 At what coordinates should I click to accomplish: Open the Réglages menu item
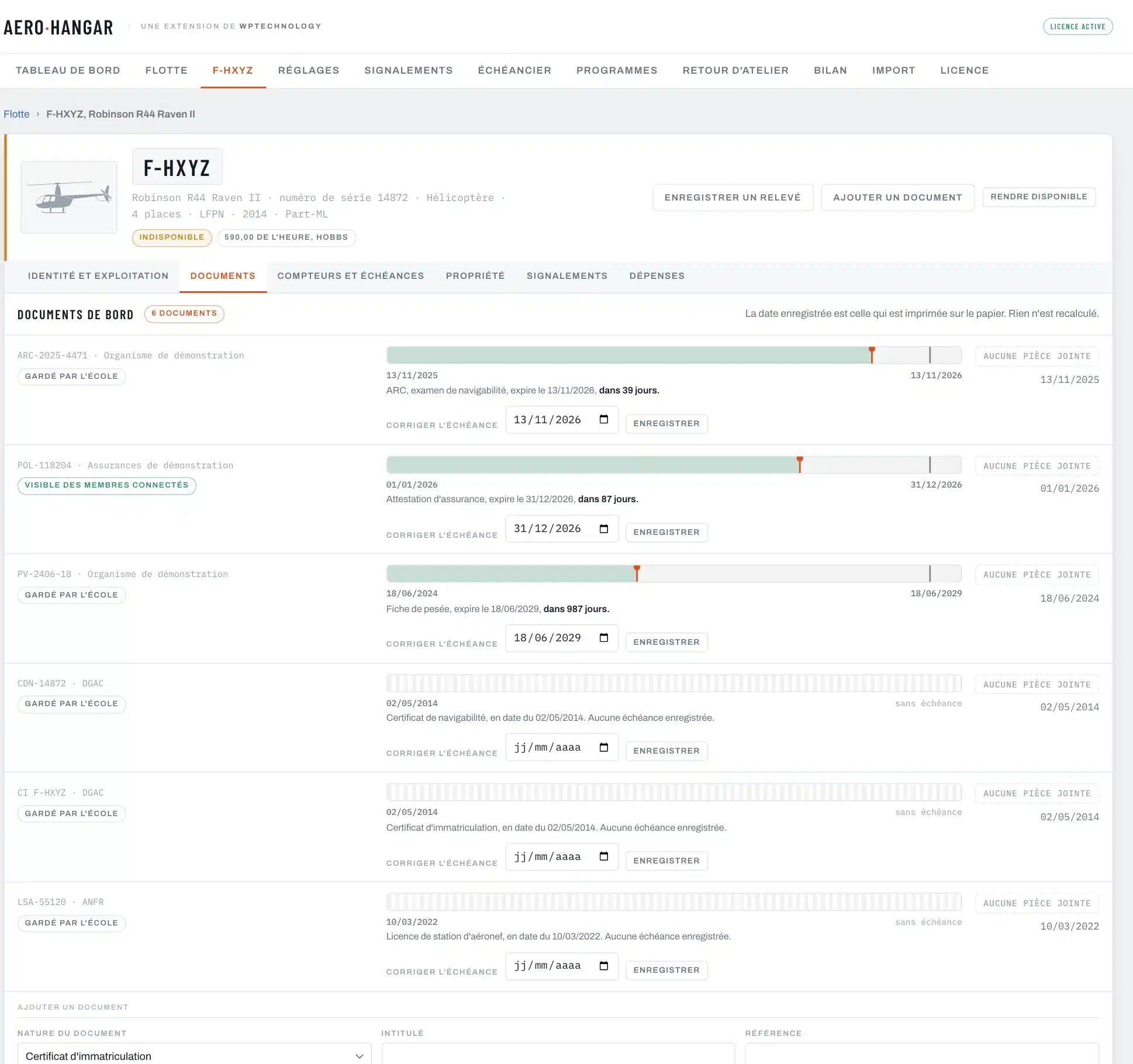(x=309, y=70)
